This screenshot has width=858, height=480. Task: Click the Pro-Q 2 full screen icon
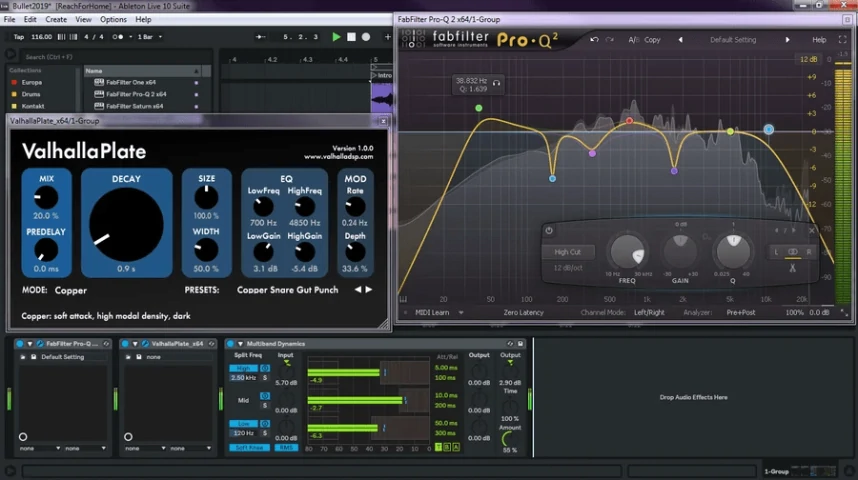coord(843,39)
